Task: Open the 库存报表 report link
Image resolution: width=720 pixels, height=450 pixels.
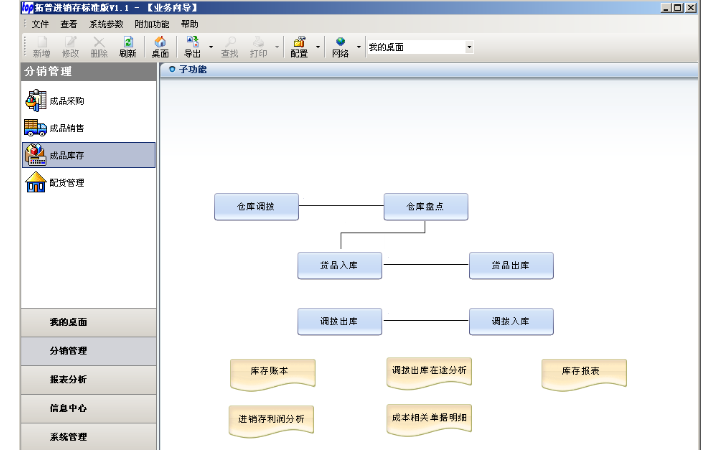Action: pos(583,371)
